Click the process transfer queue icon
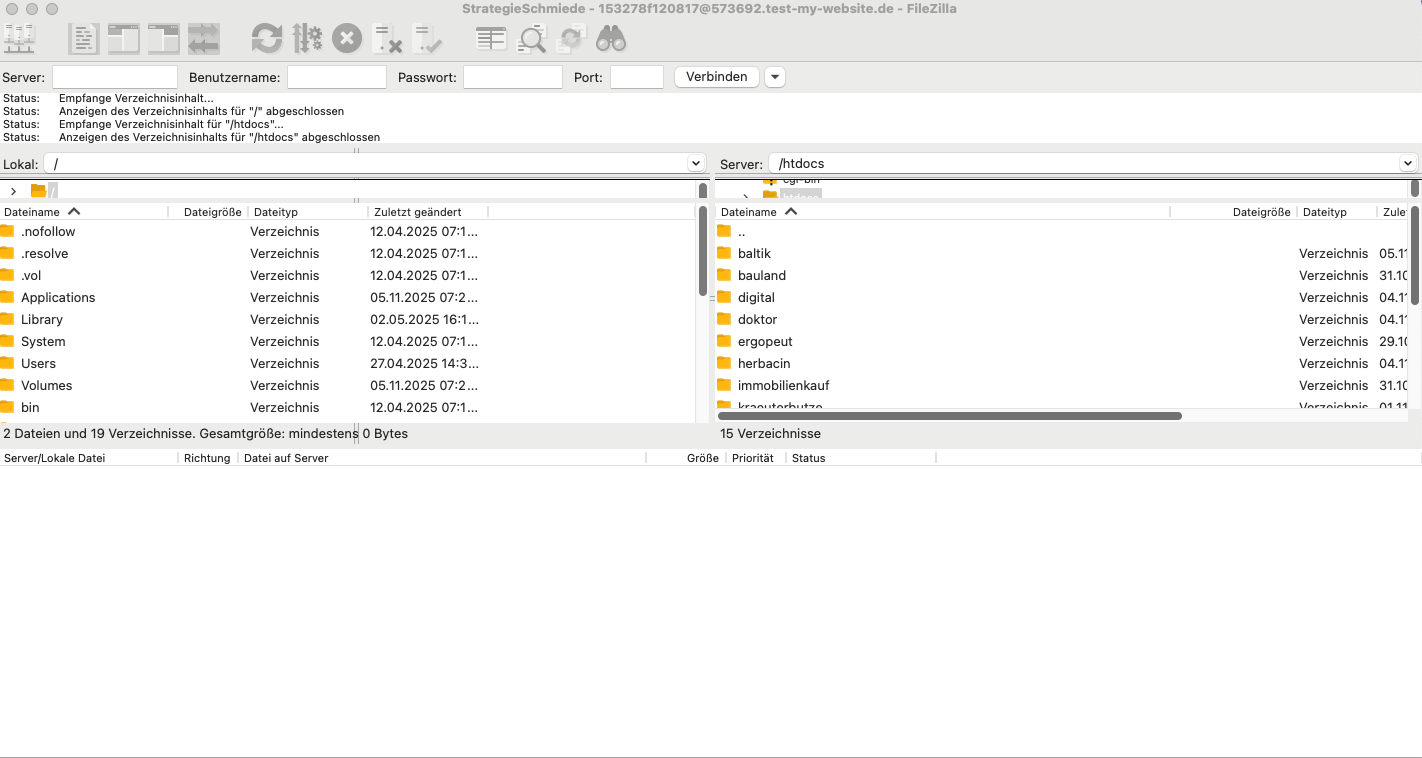The image size is (1422, 758). [307, 39]
